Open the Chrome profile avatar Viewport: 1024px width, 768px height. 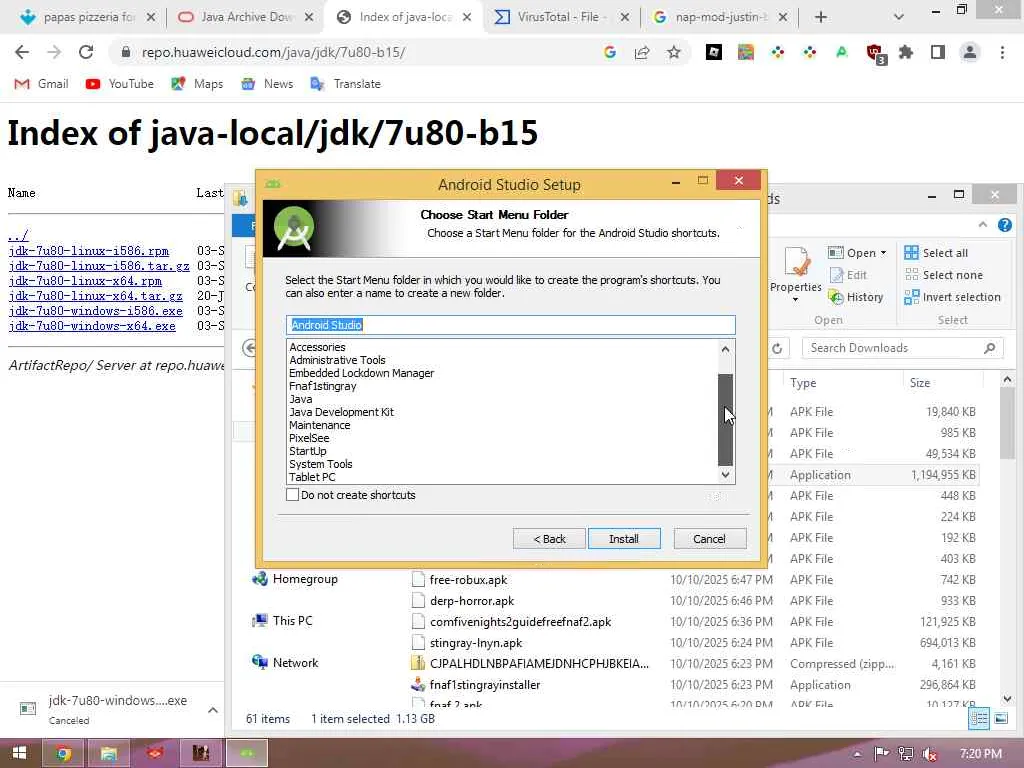pyautogui.click(x=970, y=52)
